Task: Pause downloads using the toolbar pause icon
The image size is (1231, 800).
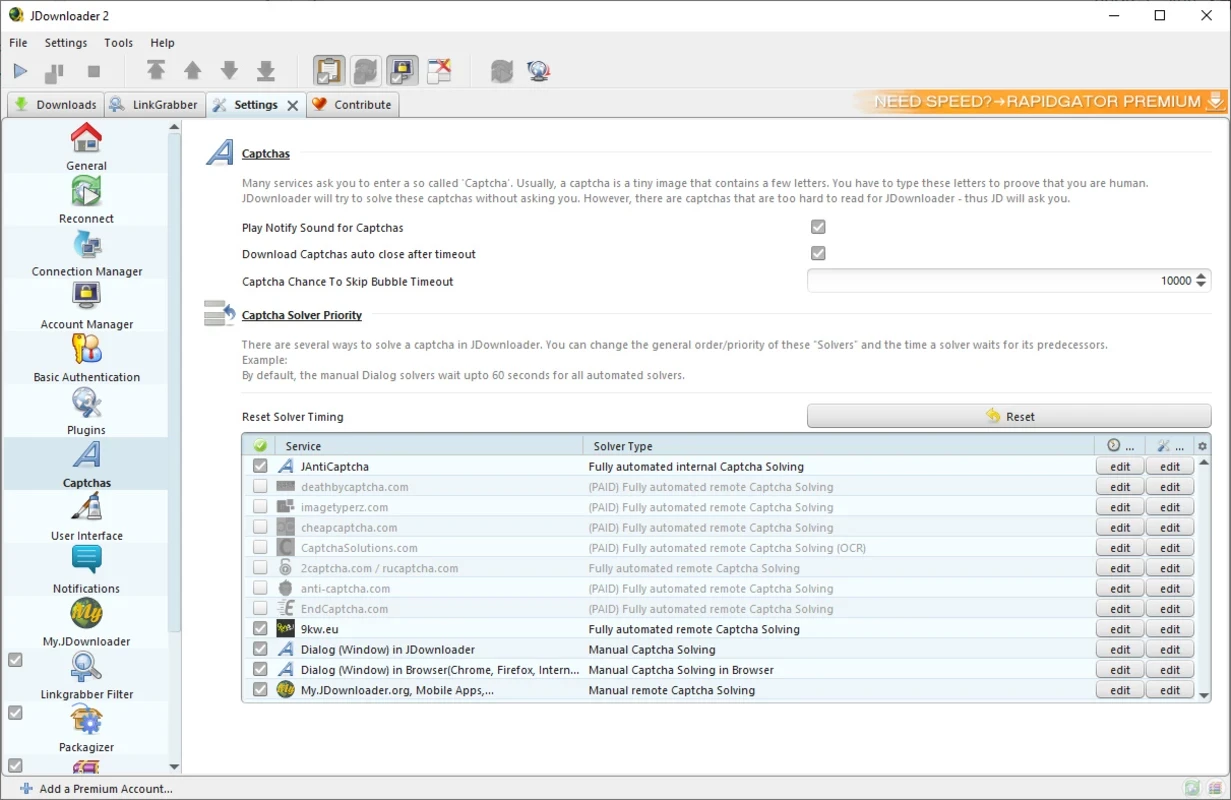Action: click(x=55, y=71)
